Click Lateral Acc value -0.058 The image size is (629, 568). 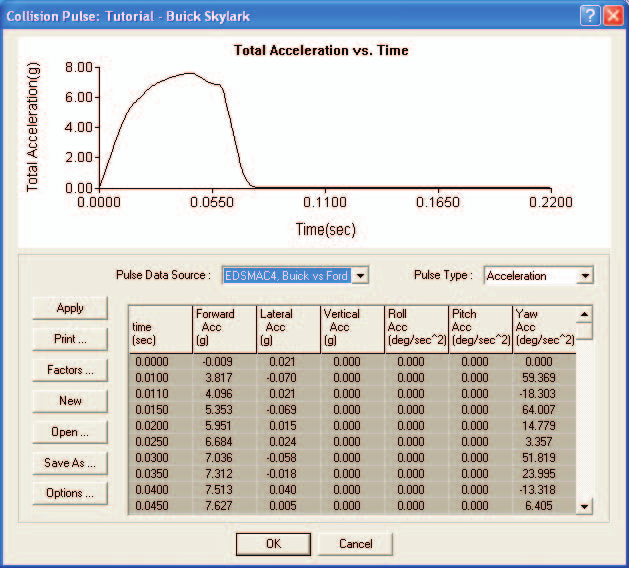click(x=288, y=458)
